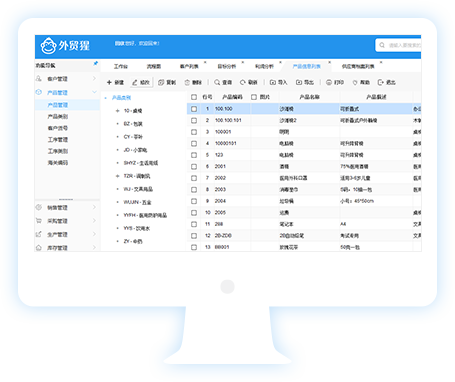The width and height of the screenshot is (455, 382).
Task: Expand the "10 - 桌椅" tree node plus
Action: click(117, 111)
